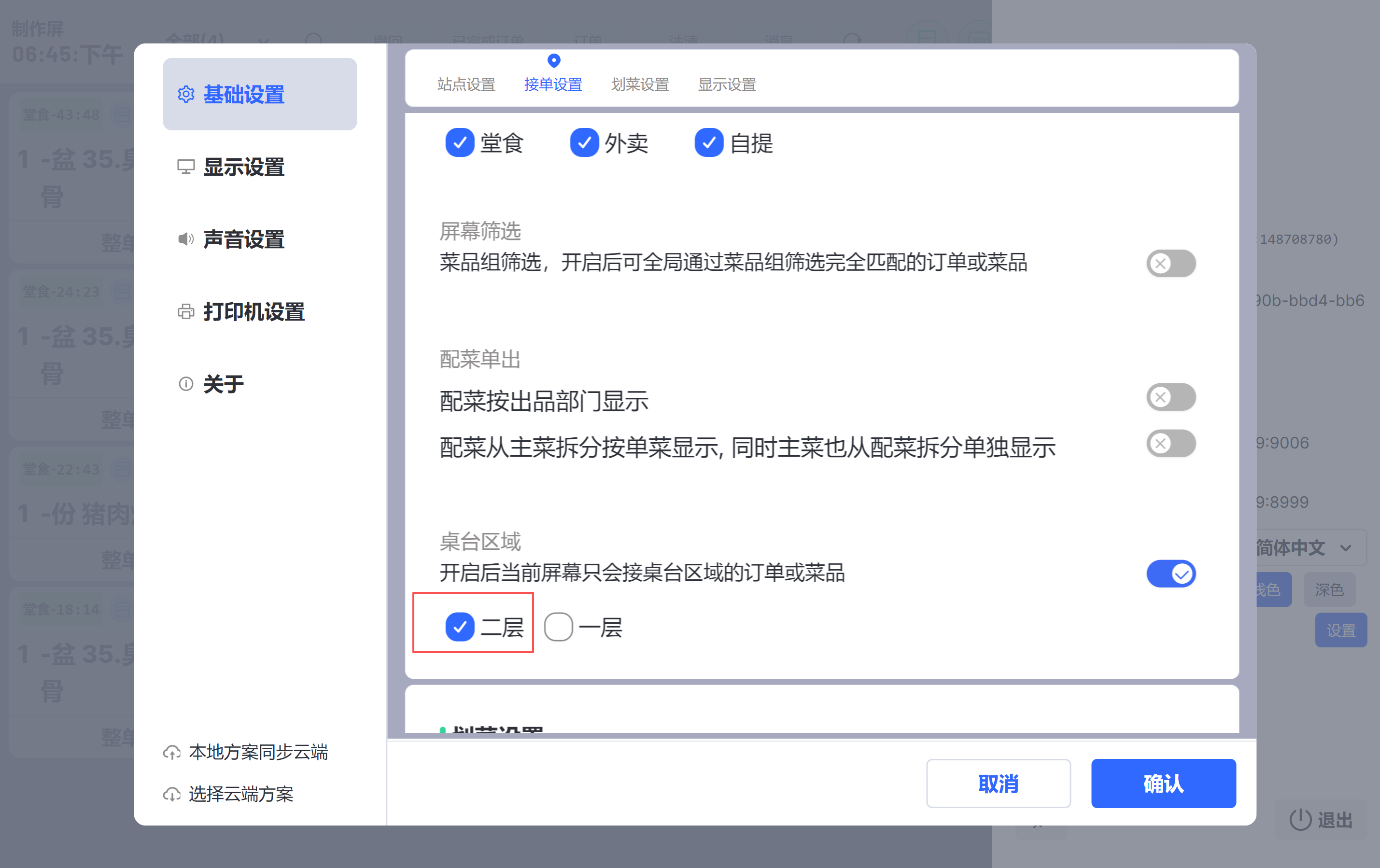Click the gear icon beside 基础设置
Screen dimensions: 1380x868
(x=186, y=95)
